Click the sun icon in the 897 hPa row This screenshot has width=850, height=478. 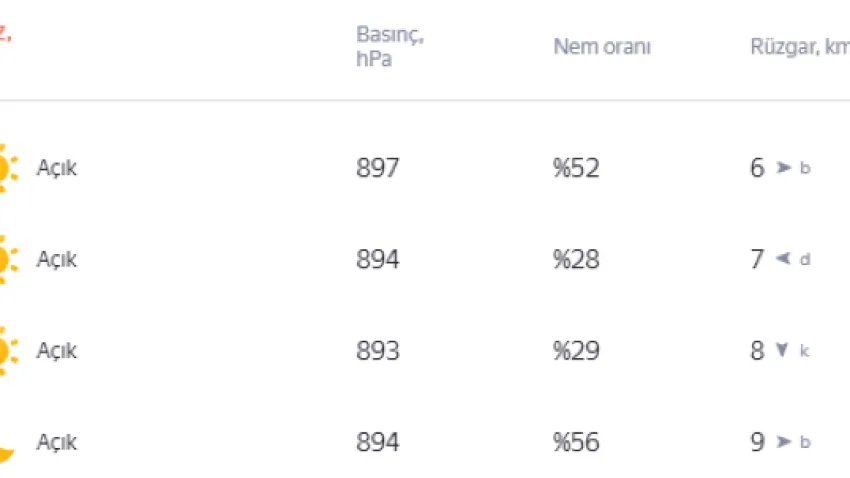point(6,168)
